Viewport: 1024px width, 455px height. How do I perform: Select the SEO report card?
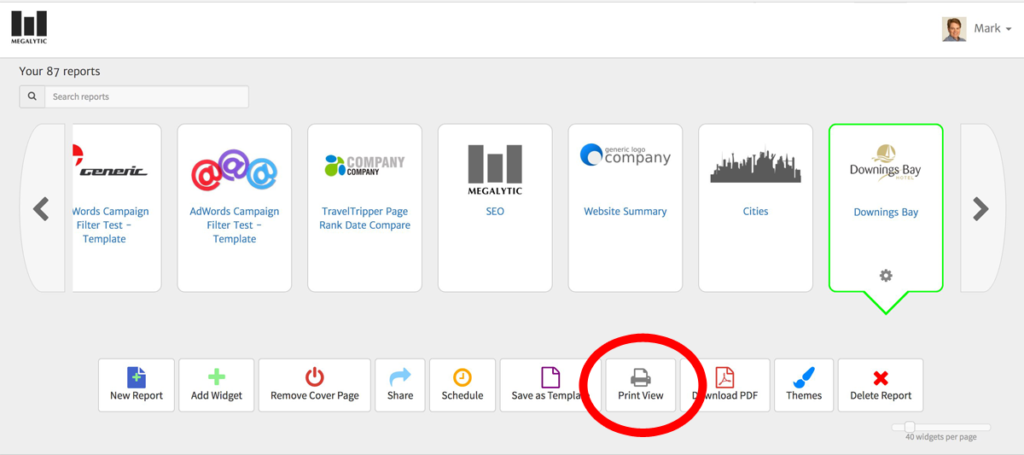point(495,208)
